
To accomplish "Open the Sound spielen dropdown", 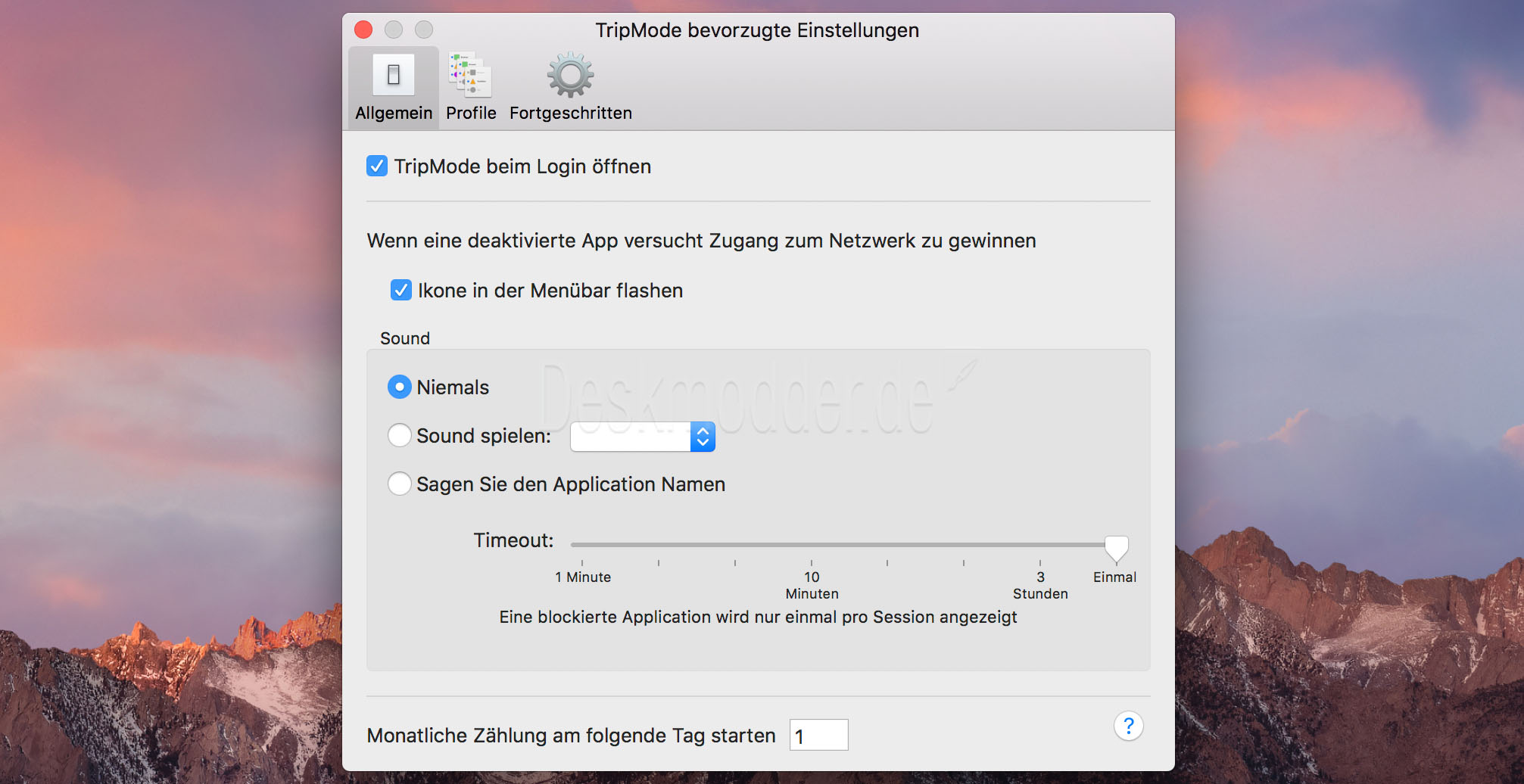I will pyautogui.click(x=643, y=437).
